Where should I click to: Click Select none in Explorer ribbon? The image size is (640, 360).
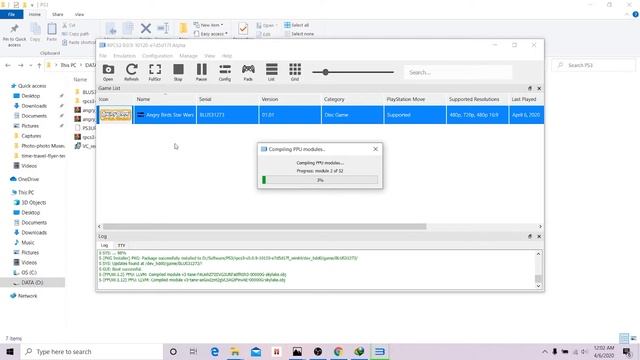click(x=299, y=34)
